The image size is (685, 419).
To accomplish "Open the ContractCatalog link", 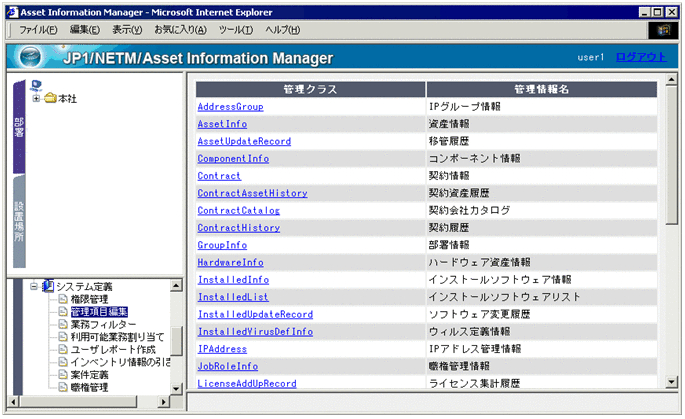I will pyautogui.click(x=239, y=211).
